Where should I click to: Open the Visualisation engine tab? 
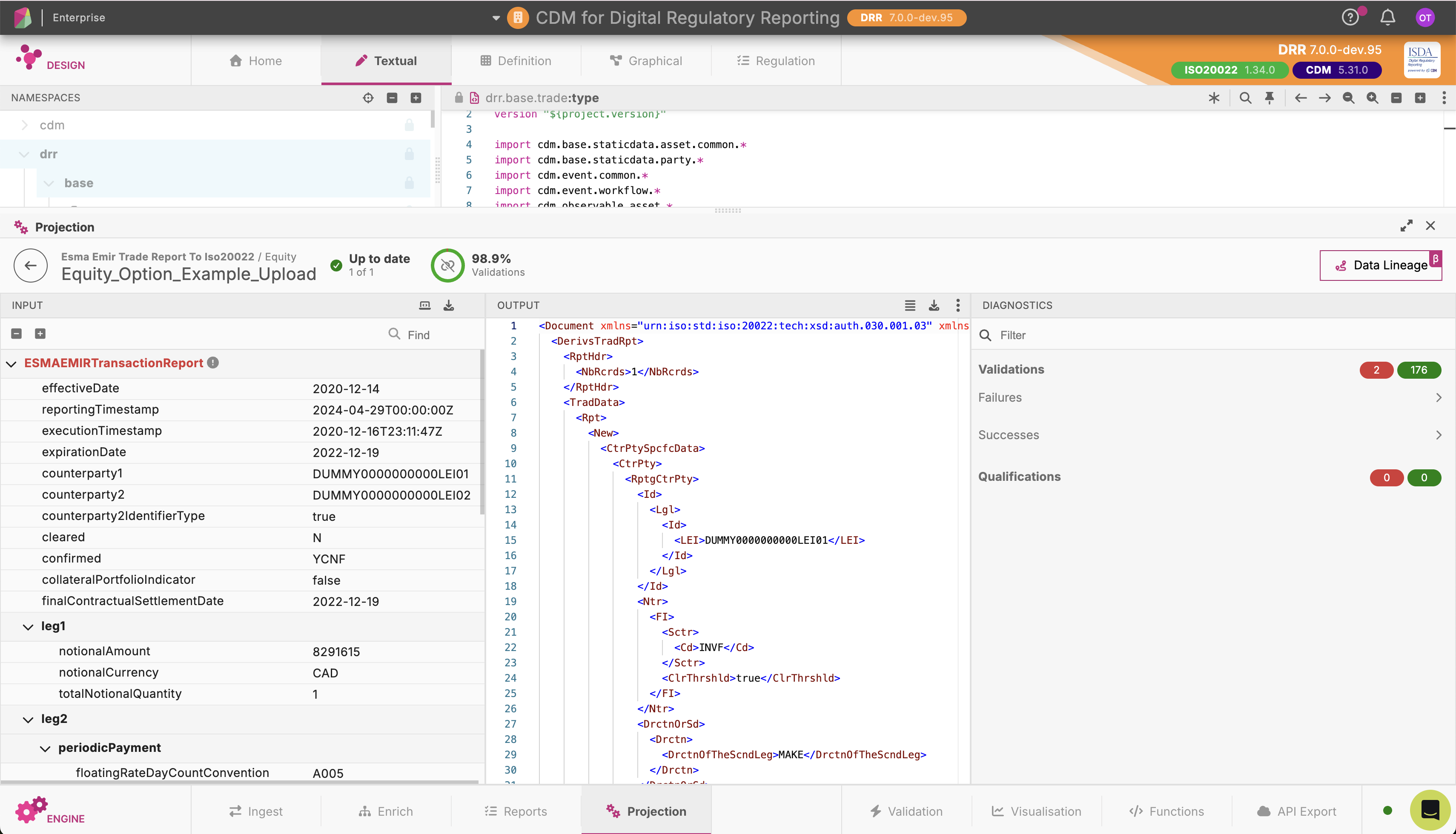tap(1037, 811)
